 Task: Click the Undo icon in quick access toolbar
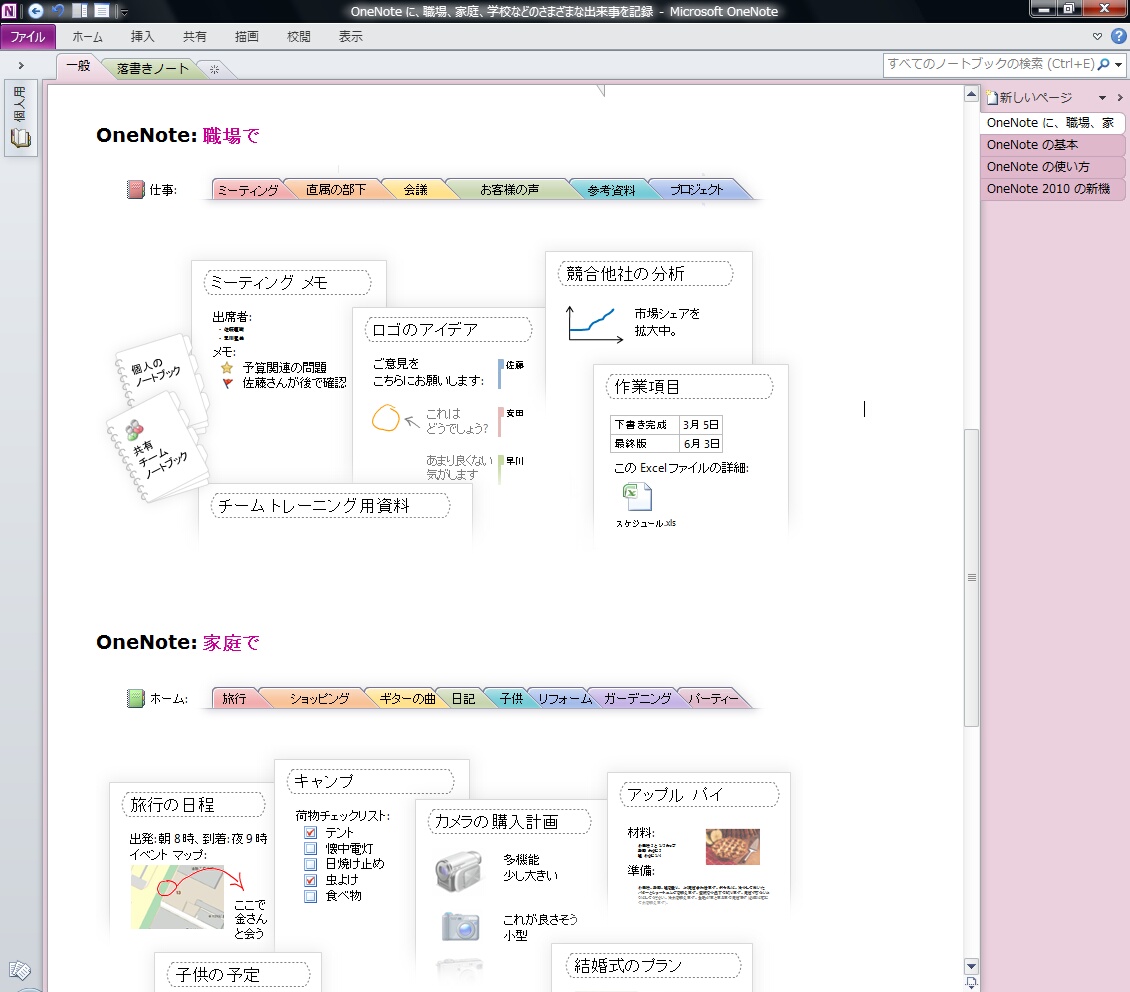click(x=58, y=11)
